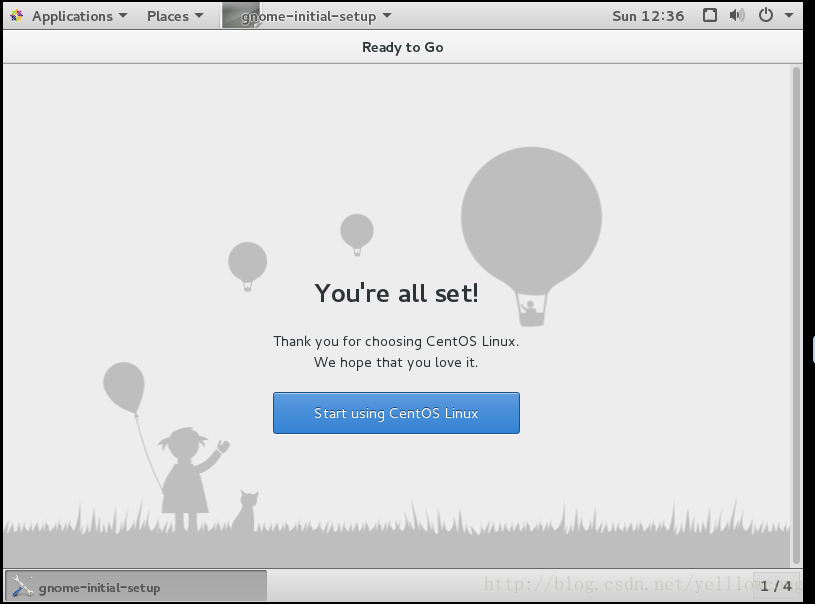
Task: Open the Applications menu
Action: pos(79,16)
